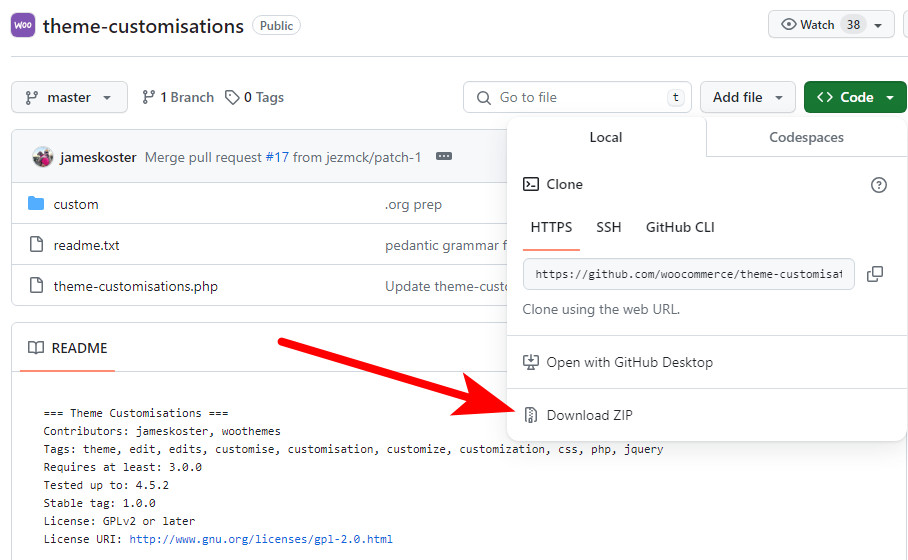The height and width of the screenshot is (560, 908).
Task: Click the Public visibility badge
Action: click(276, 25)
